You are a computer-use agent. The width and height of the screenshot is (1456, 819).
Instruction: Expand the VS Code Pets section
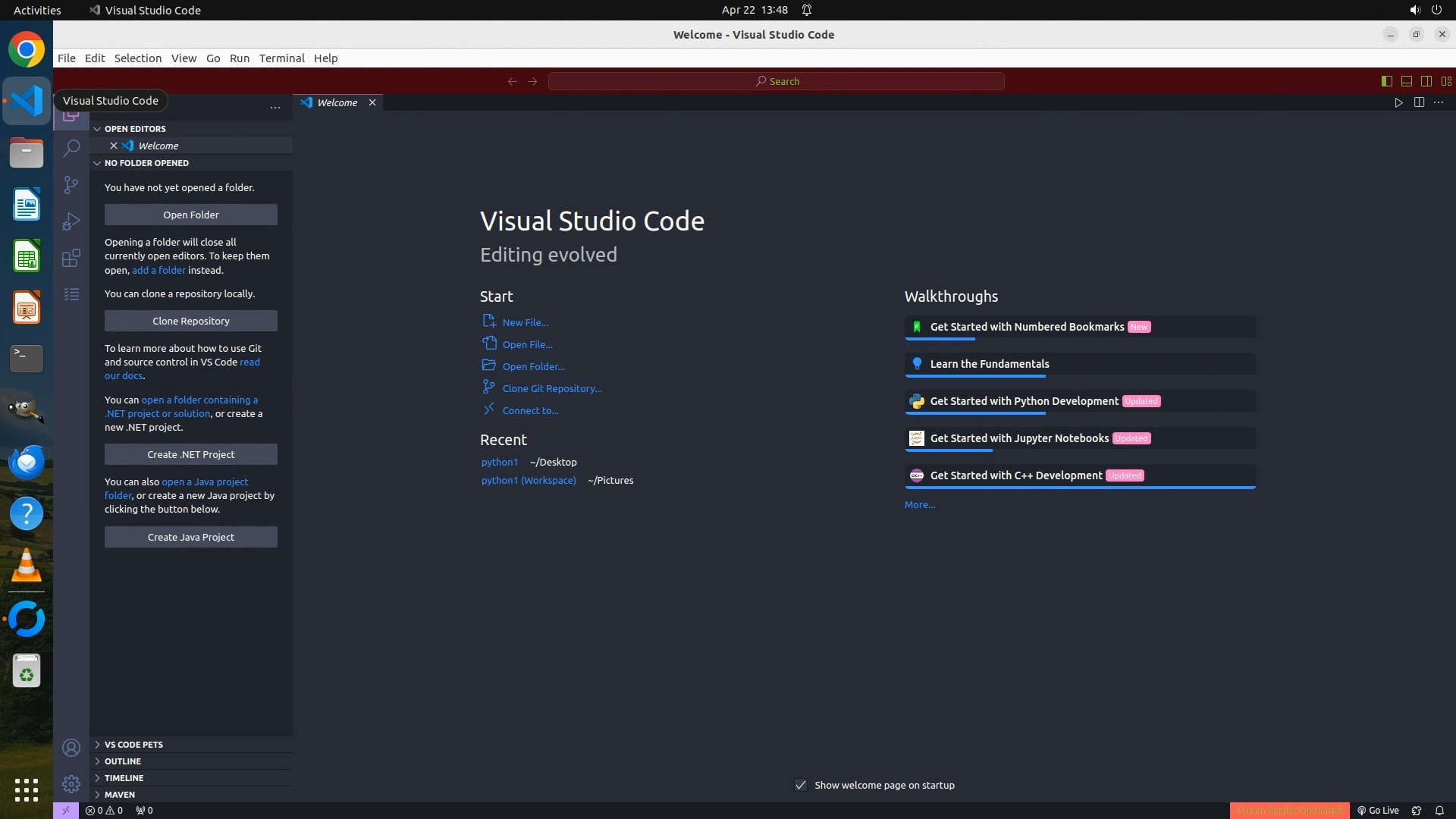coord(133,745)
